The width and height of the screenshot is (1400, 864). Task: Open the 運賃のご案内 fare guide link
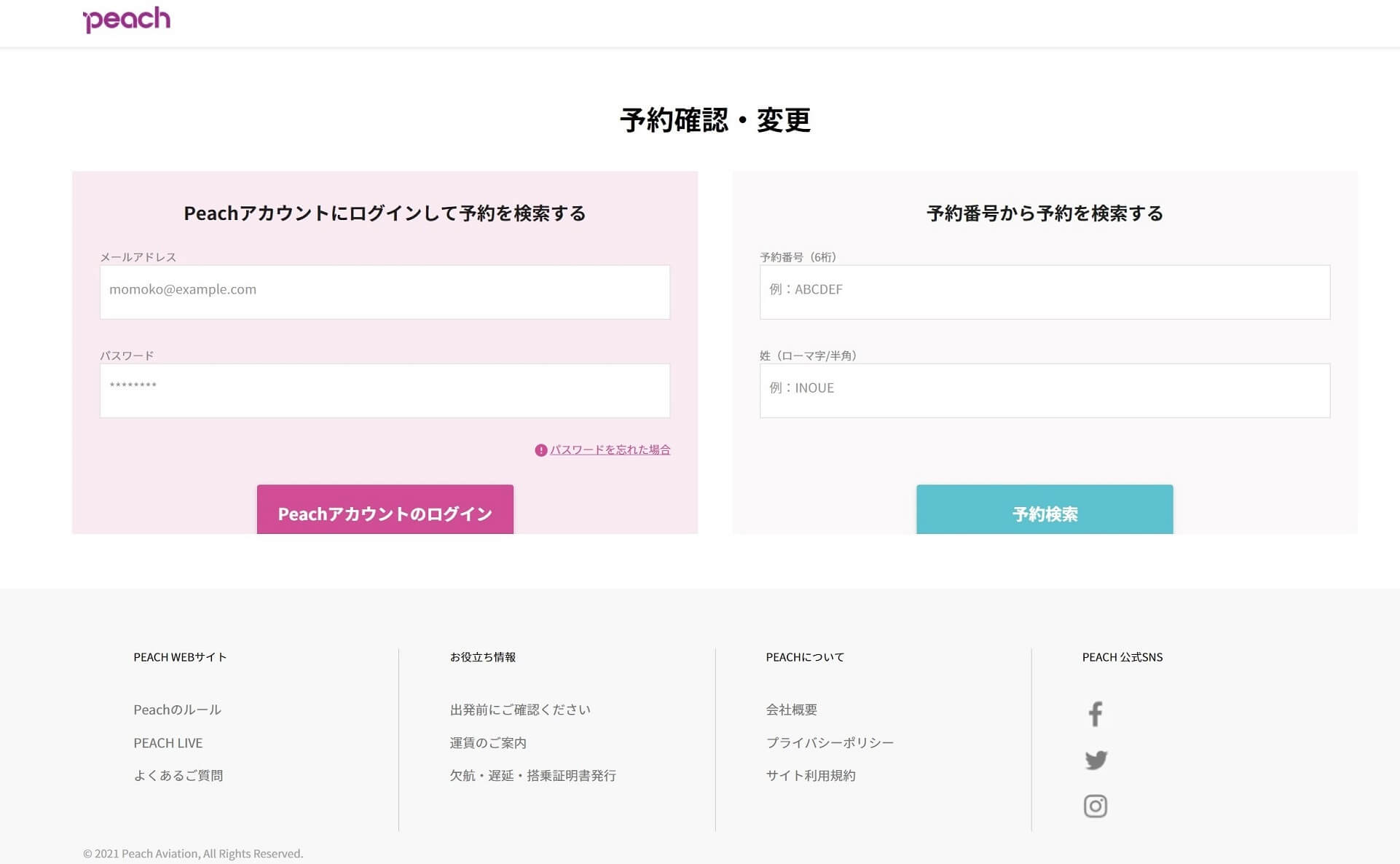(x=488, y=743)
